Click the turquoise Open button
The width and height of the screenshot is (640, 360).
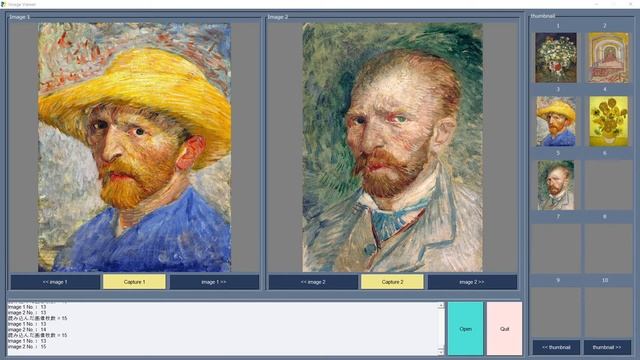point(465,329)
